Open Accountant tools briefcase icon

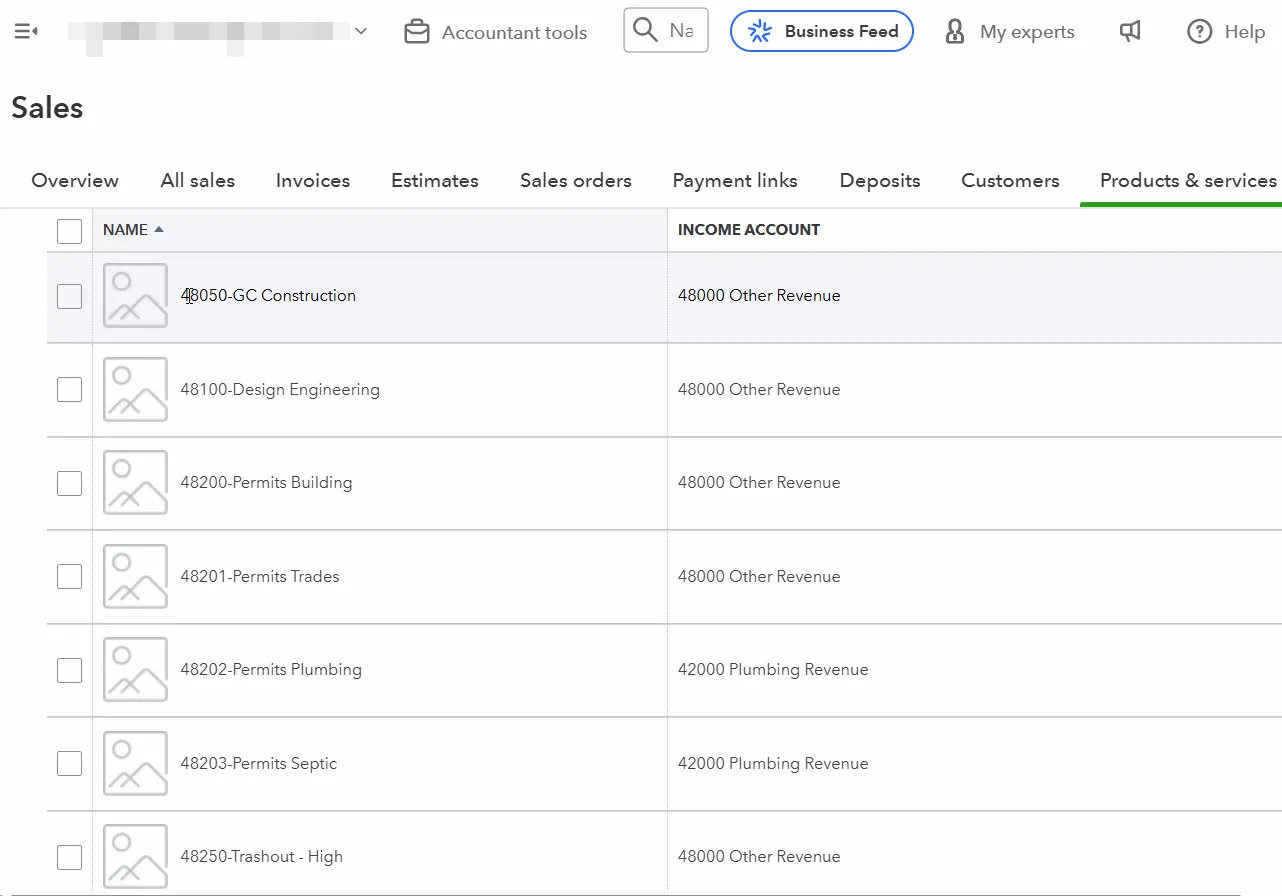416,32
